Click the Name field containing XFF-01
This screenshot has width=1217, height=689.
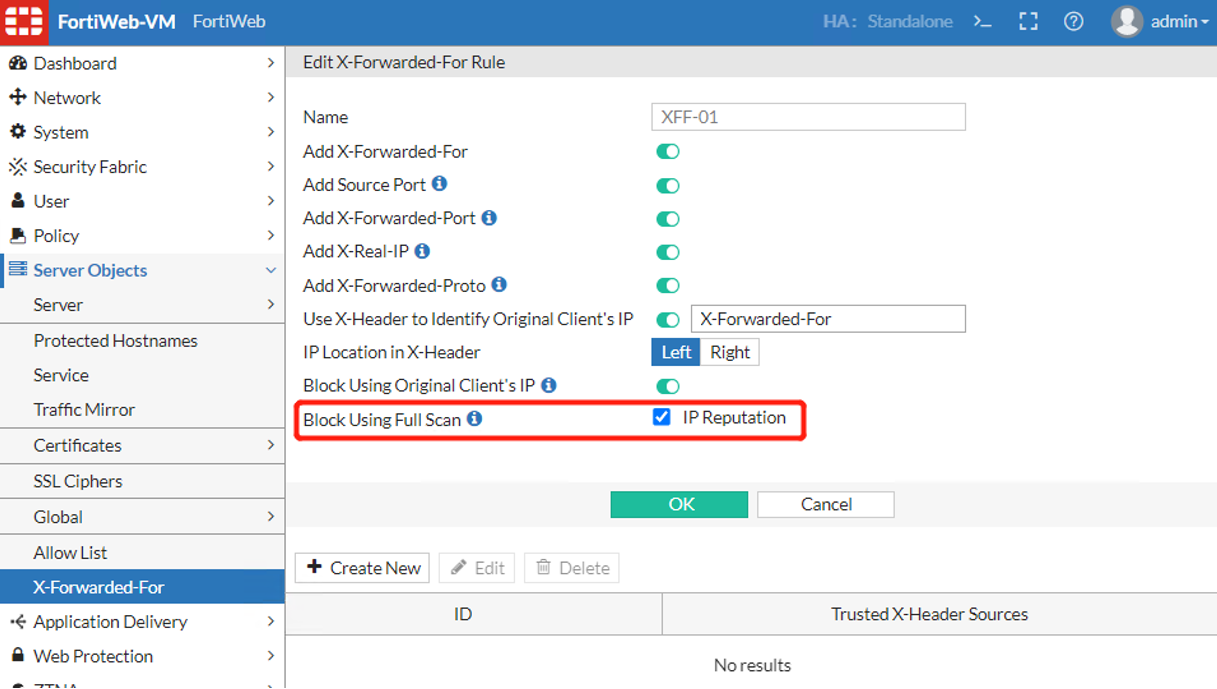808,117
